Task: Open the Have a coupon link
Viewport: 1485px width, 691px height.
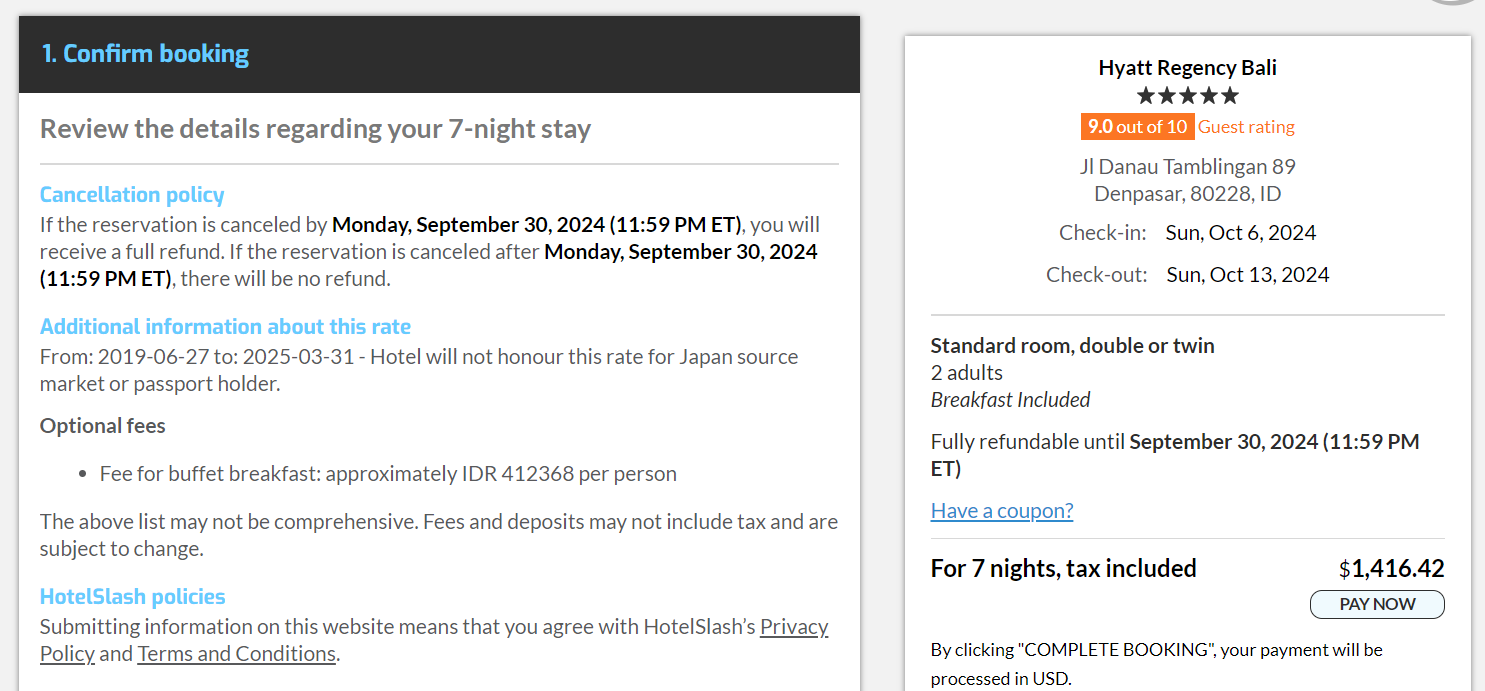Action: pos(1001,510)
